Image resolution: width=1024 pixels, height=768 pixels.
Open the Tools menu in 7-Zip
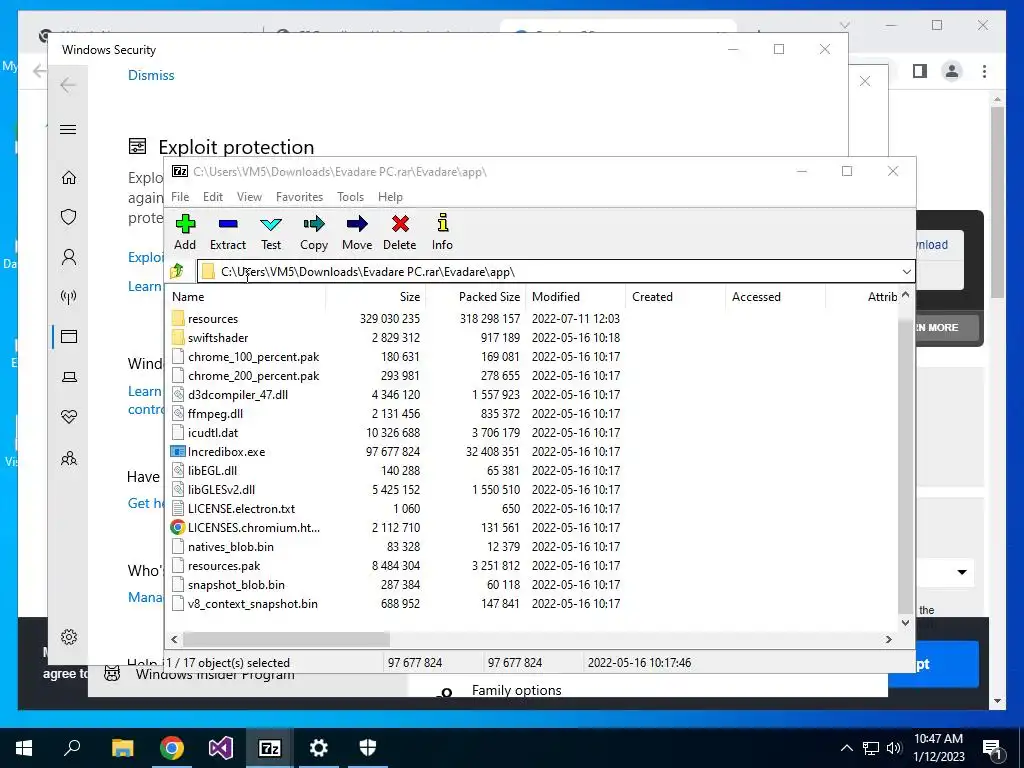[x=350, y=197]
